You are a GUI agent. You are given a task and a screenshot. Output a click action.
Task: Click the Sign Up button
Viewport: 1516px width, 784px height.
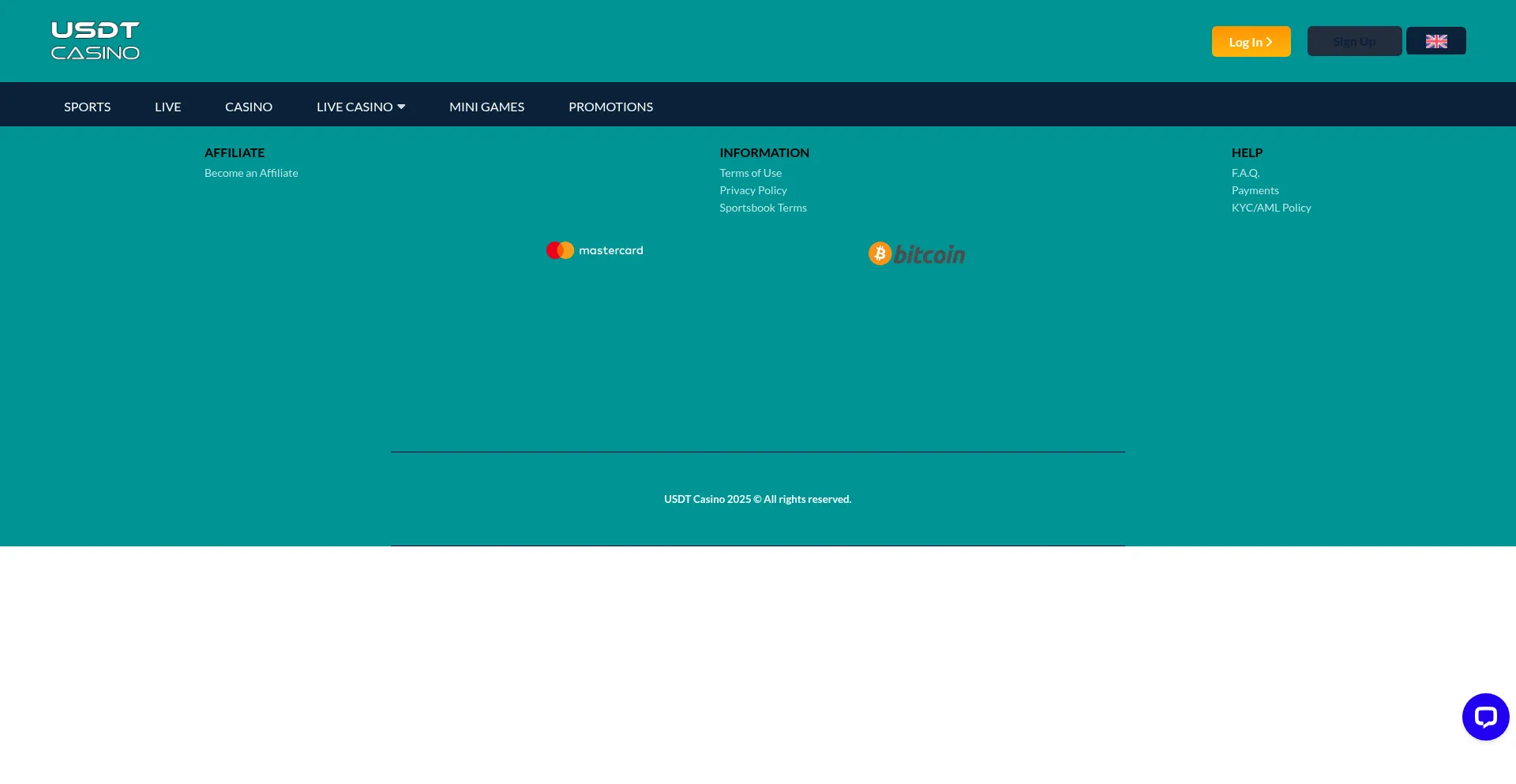[1354, 41]
